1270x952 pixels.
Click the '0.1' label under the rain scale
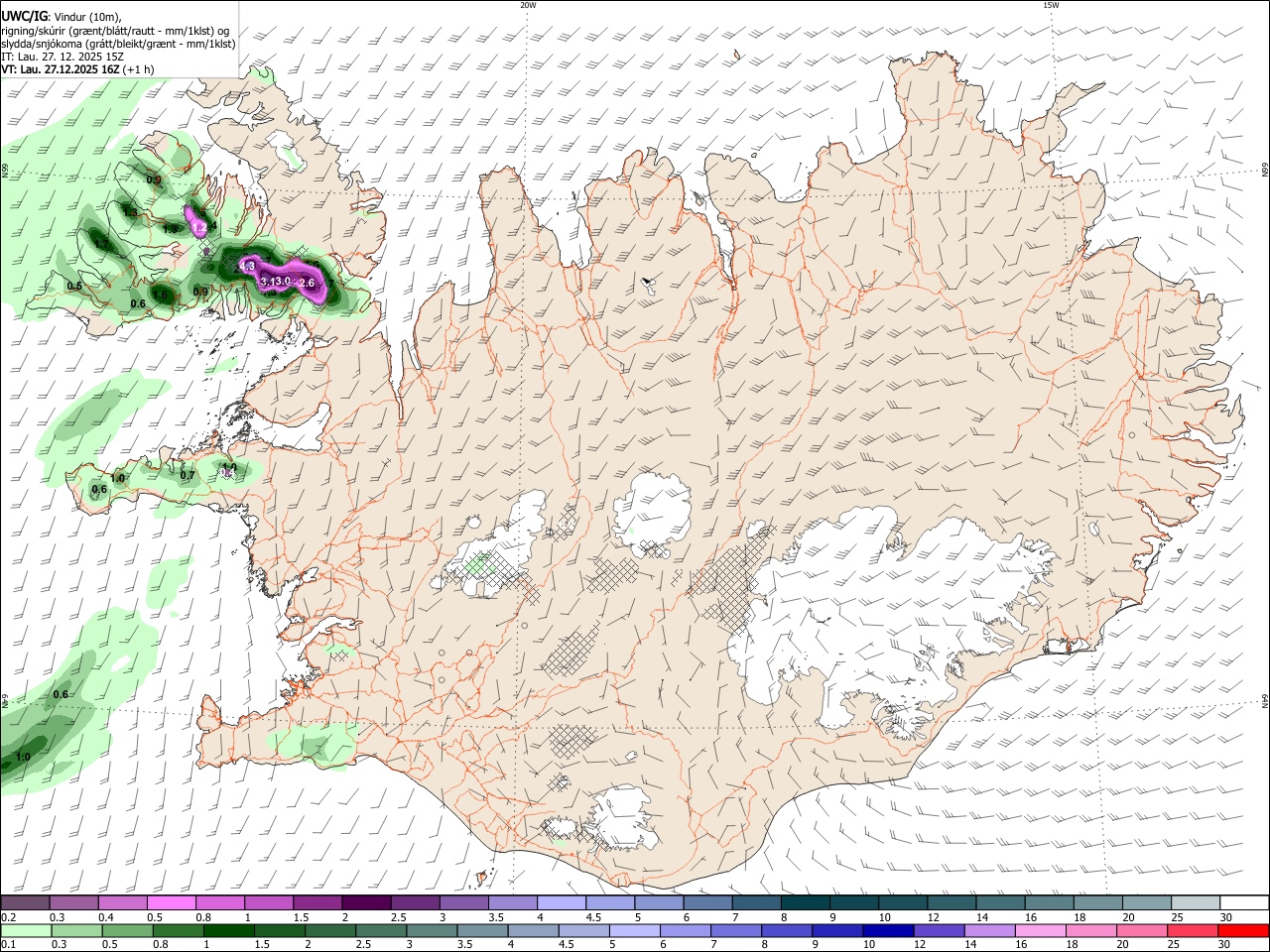8,945
